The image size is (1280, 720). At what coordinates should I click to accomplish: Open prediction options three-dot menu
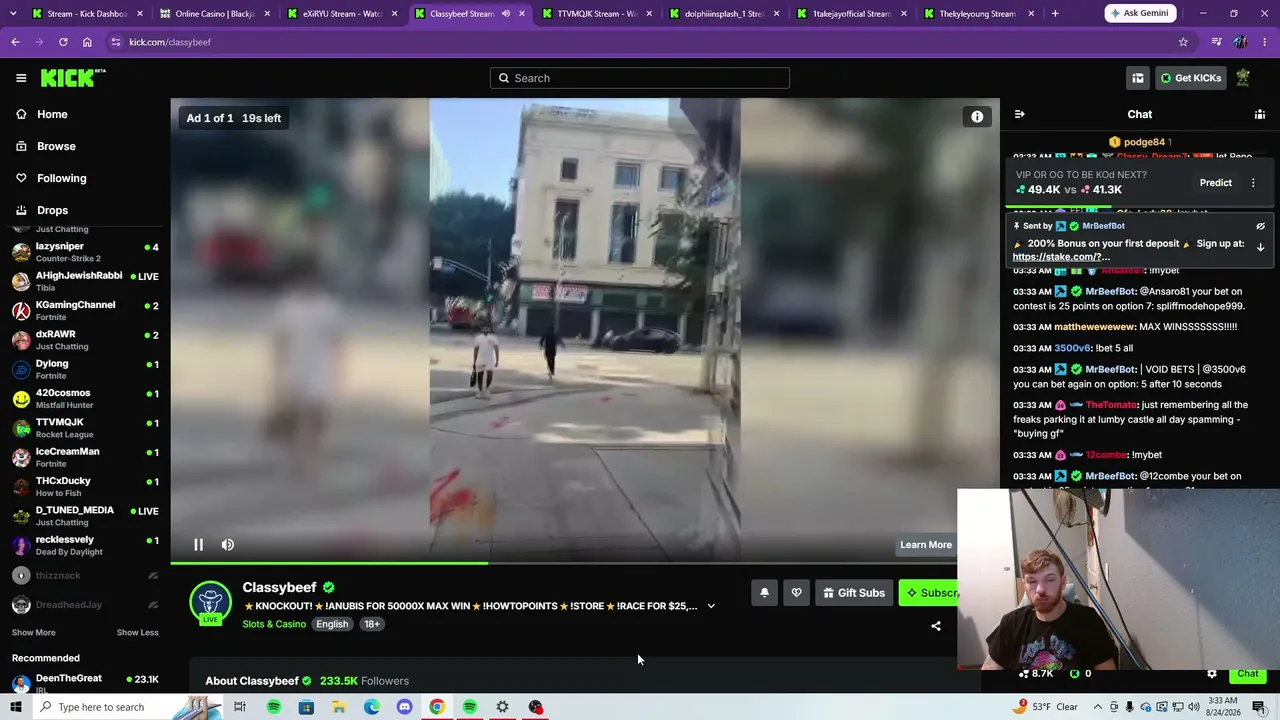1253,183
